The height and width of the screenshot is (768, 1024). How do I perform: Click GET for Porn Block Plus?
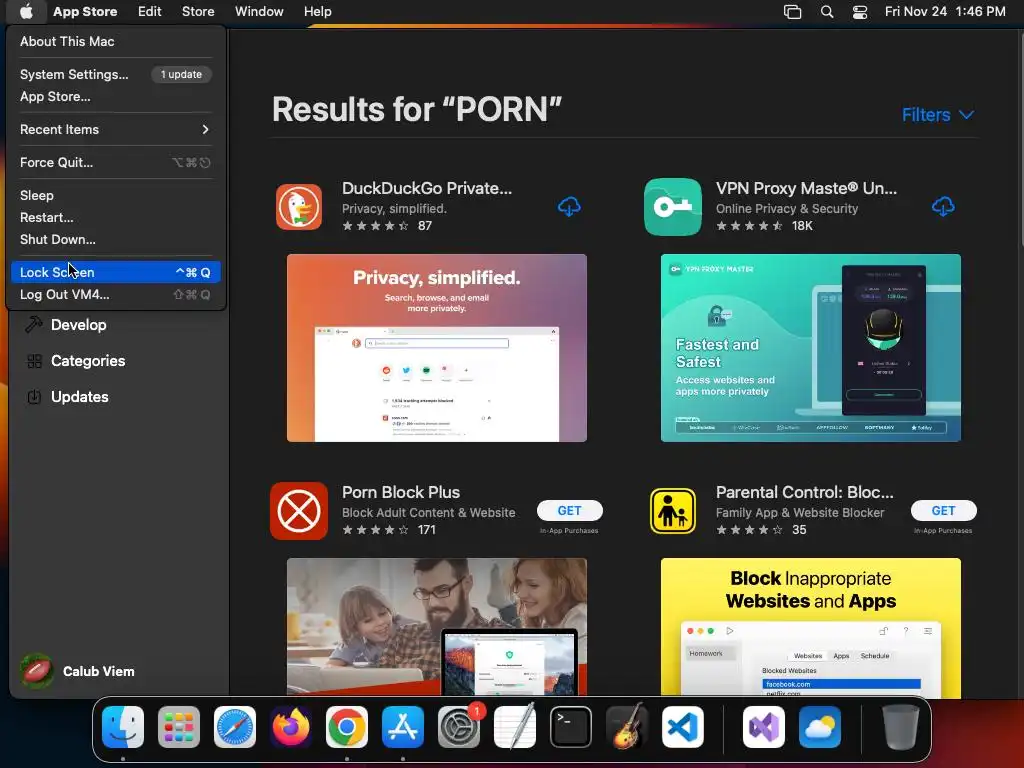coord(569,511)
